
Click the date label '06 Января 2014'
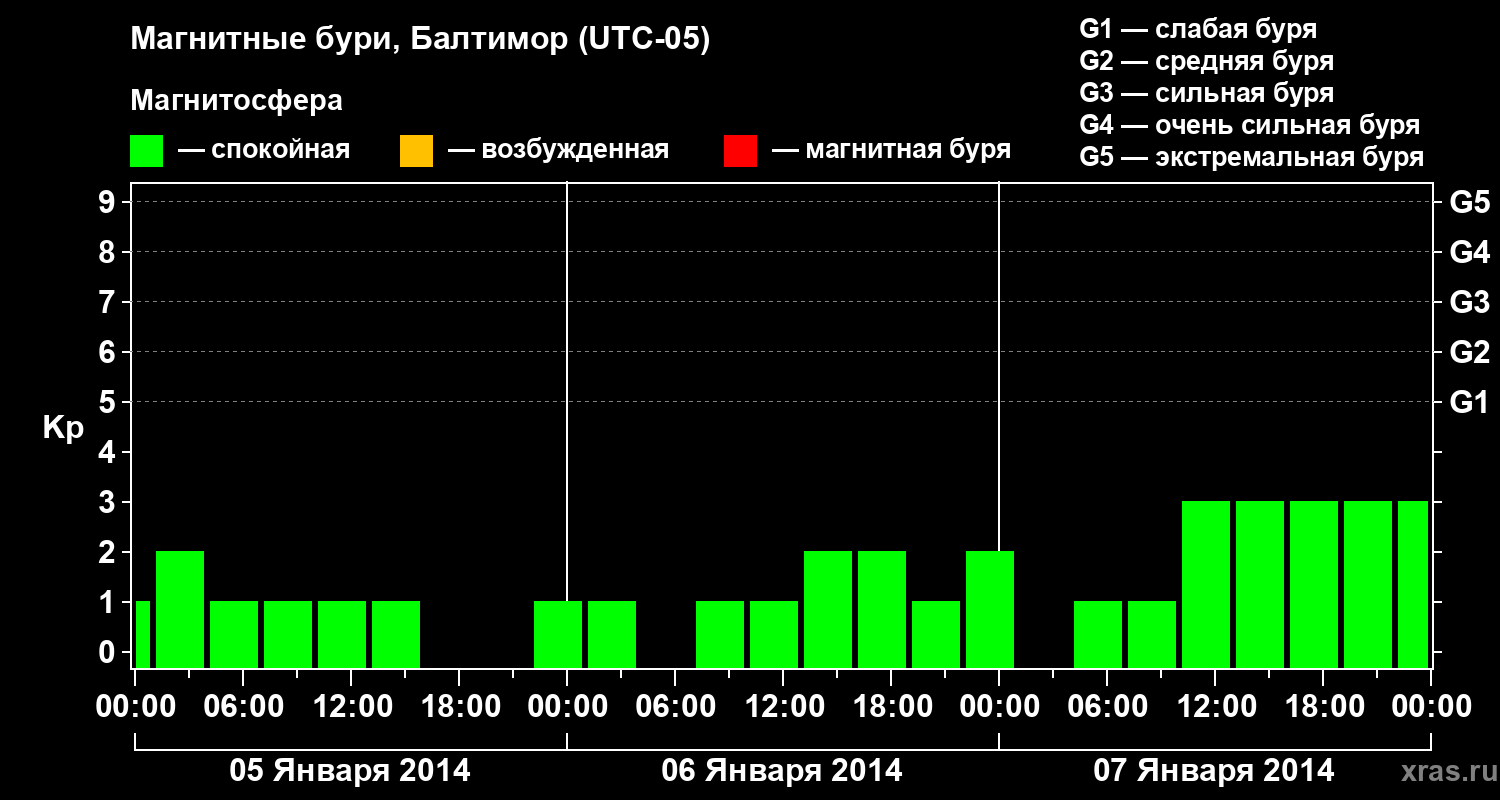[782, 771]
